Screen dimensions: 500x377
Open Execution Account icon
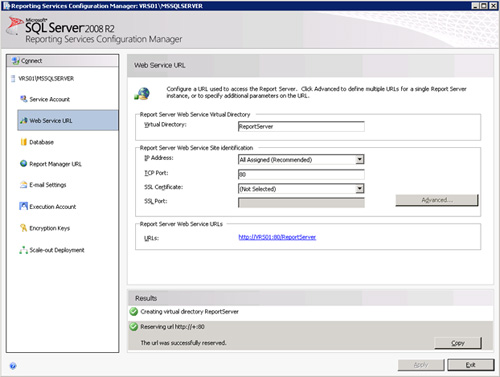click(x=23, y=206)
